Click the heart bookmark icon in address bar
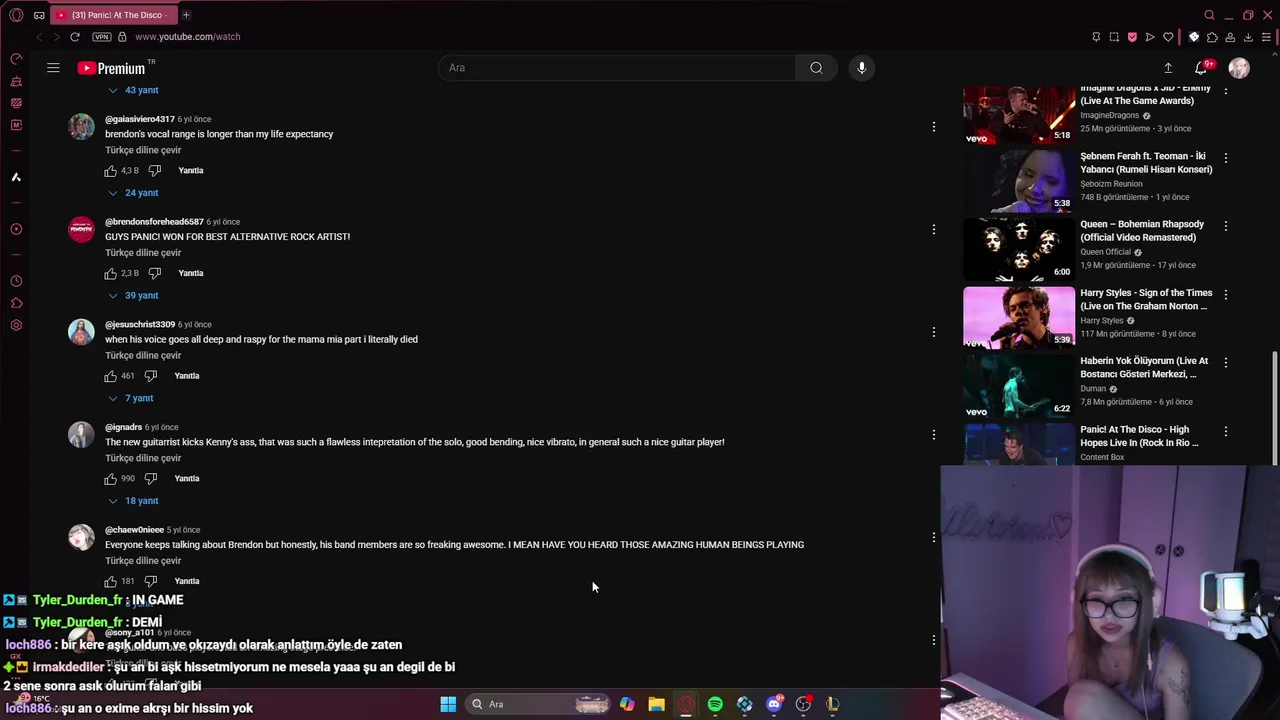This screenshot has width=1280, height=720. 1168,37
